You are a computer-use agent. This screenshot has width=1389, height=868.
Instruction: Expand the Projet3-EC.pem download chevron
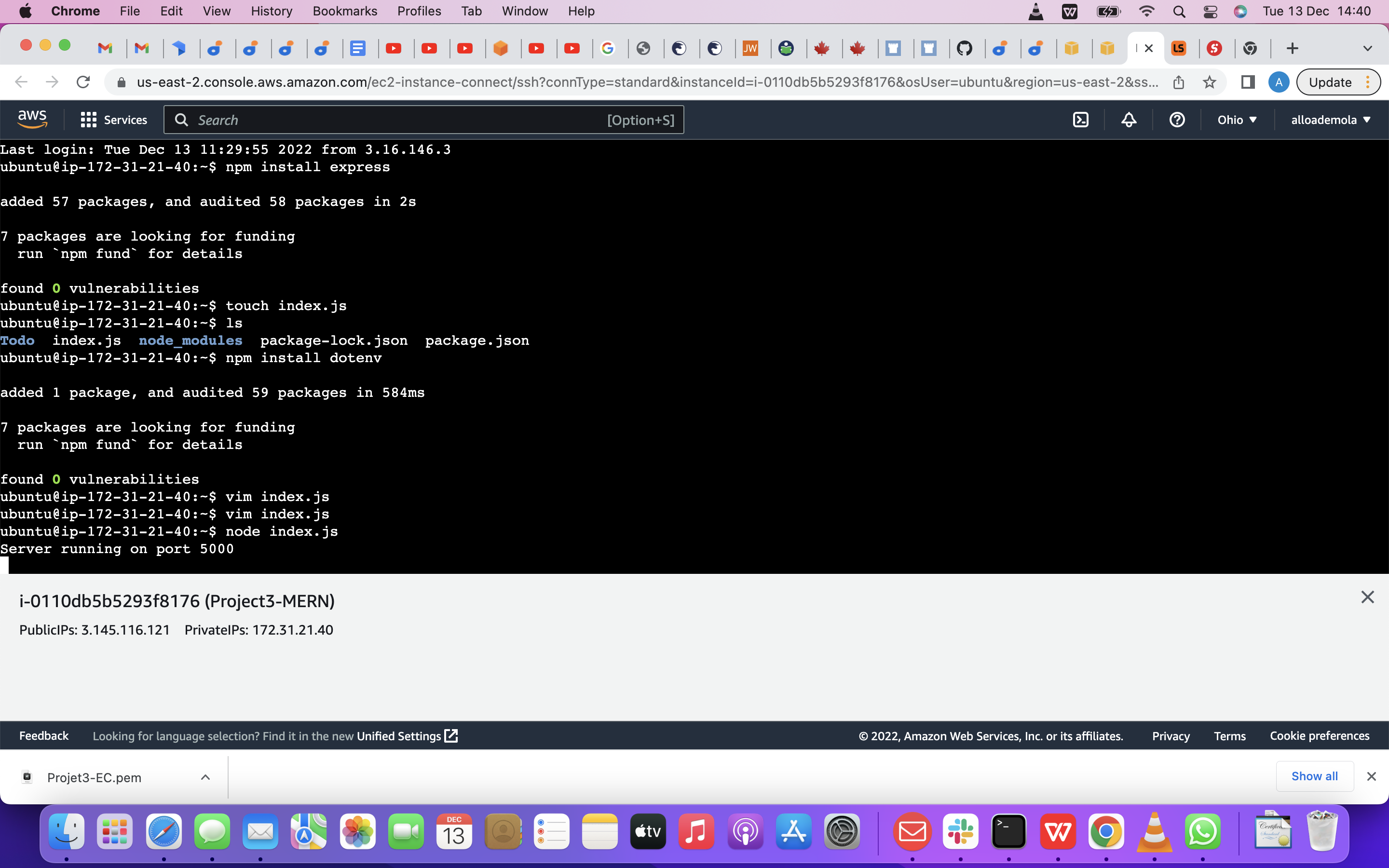coord(205,777)
